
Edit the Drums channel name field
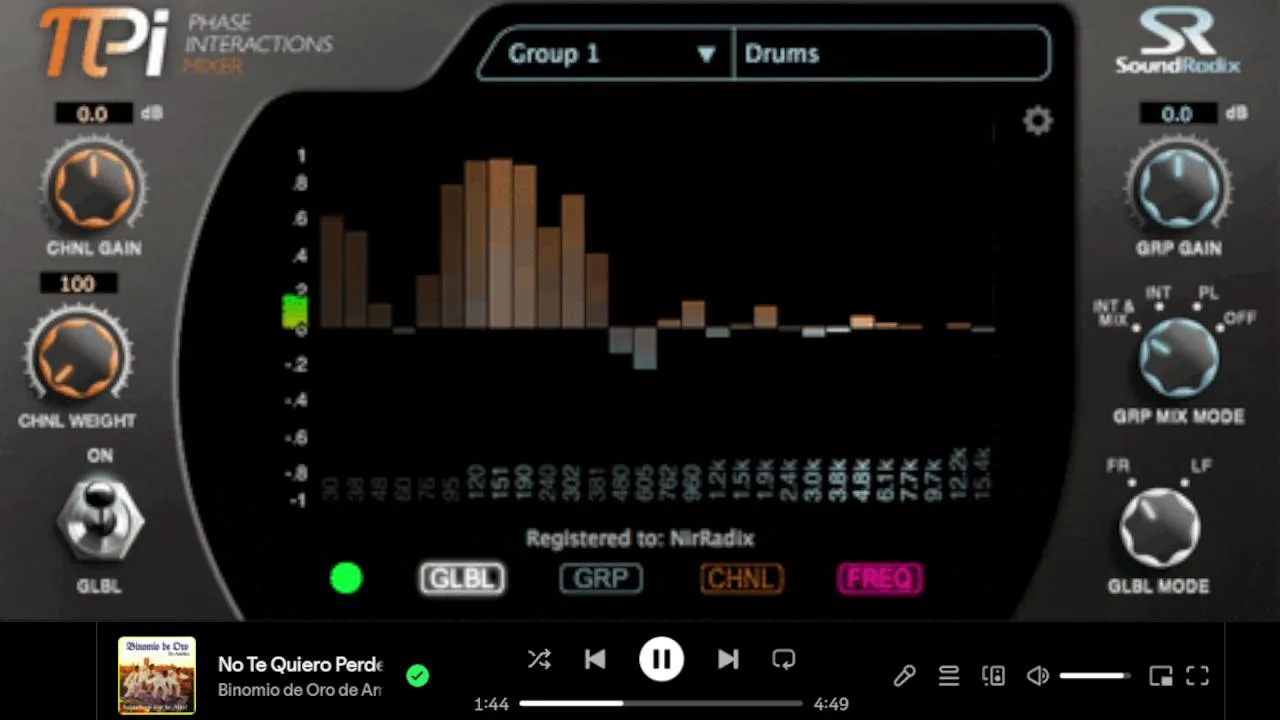[893, 54]
